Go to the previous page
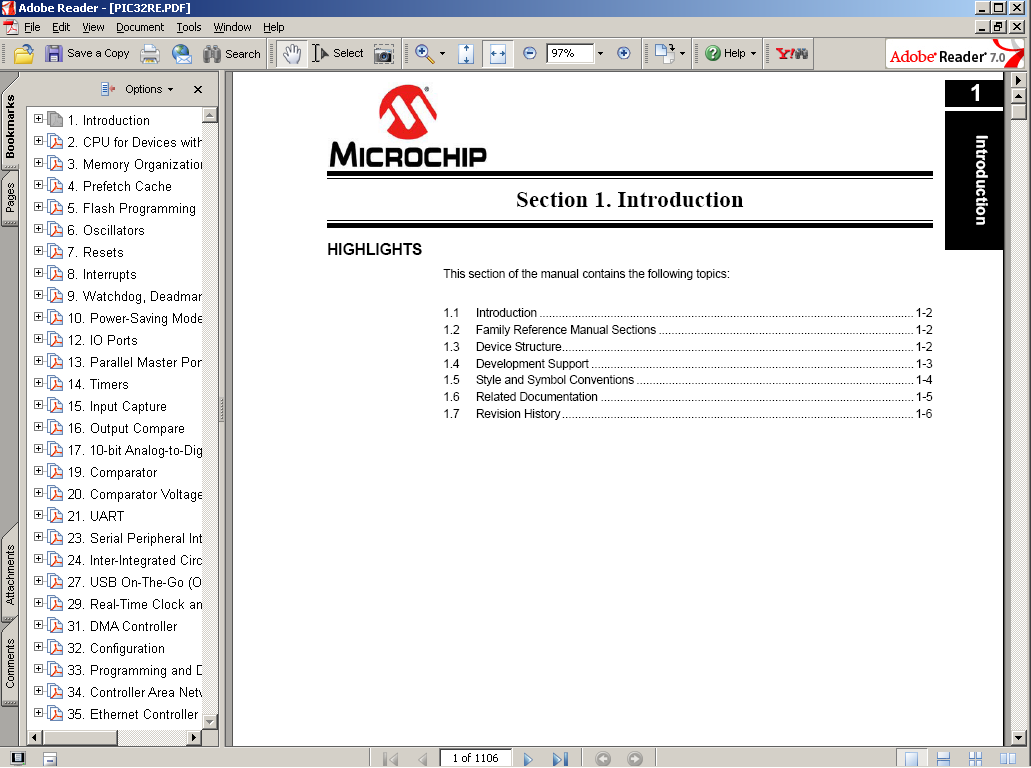Viewport: 1031px width, 768px height. [422, 759]
